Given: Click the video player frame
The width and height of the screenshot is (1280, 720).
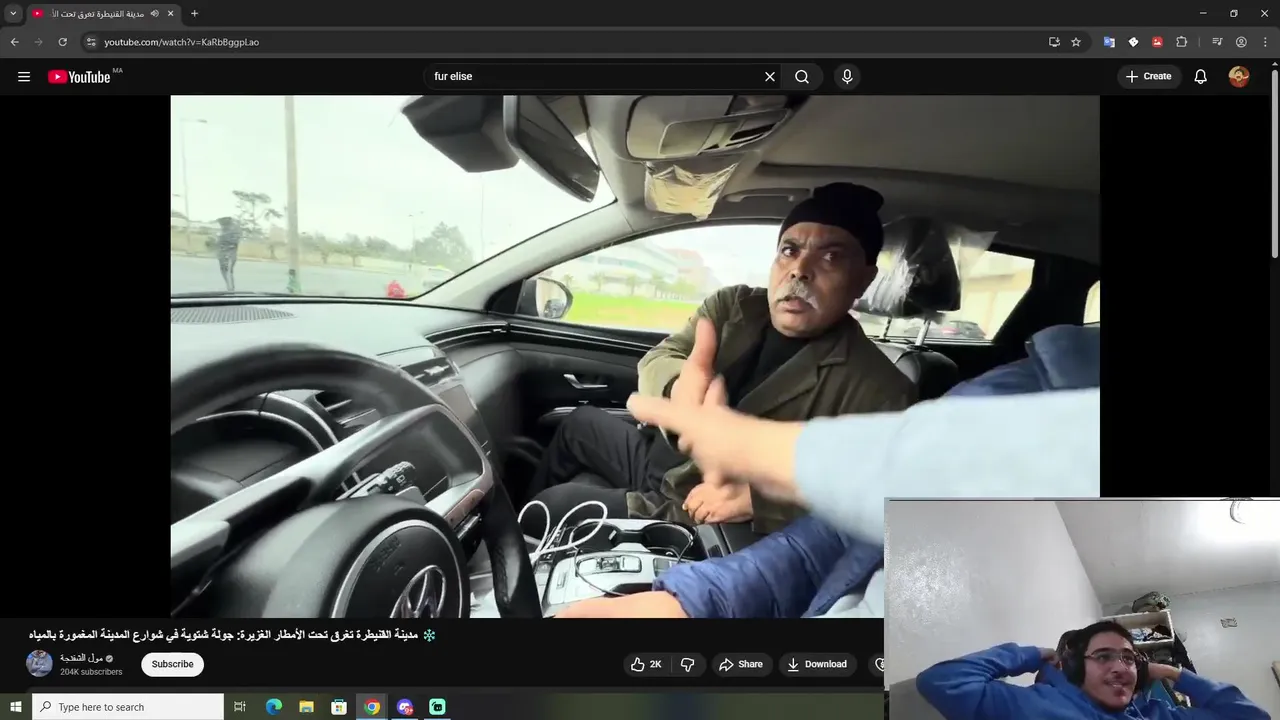Looking at the screenshot, I should point(635,356).
